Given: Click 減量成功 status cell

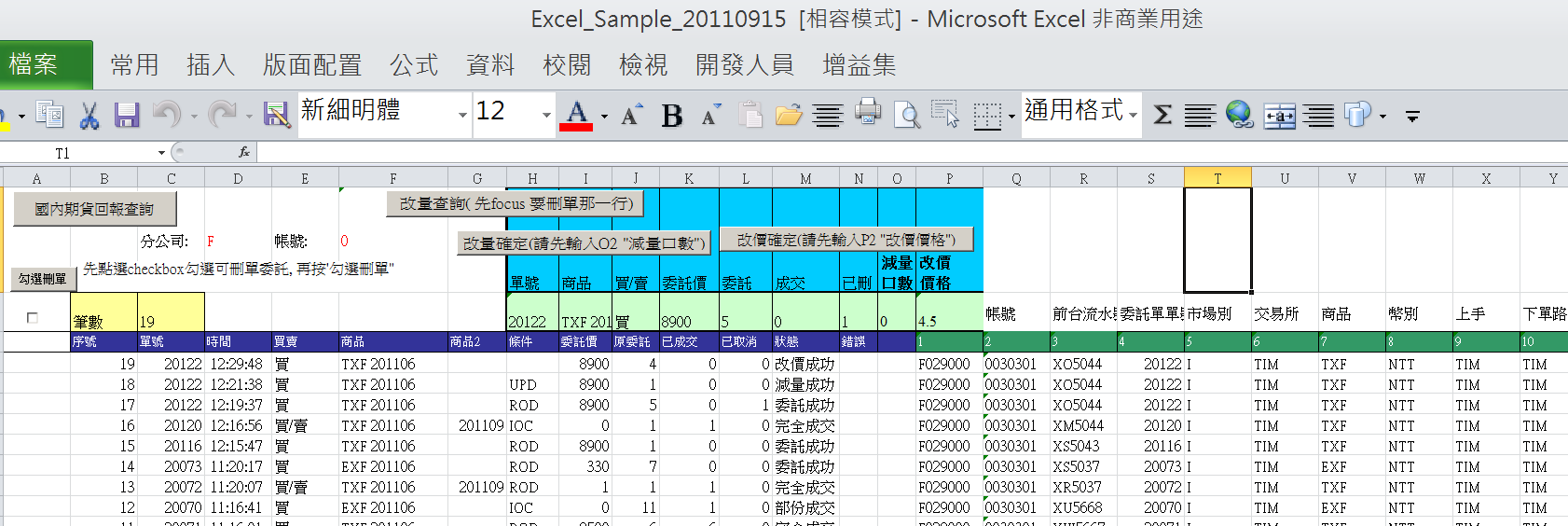Looking at the screenshot, I should click(x=805, y=385).
